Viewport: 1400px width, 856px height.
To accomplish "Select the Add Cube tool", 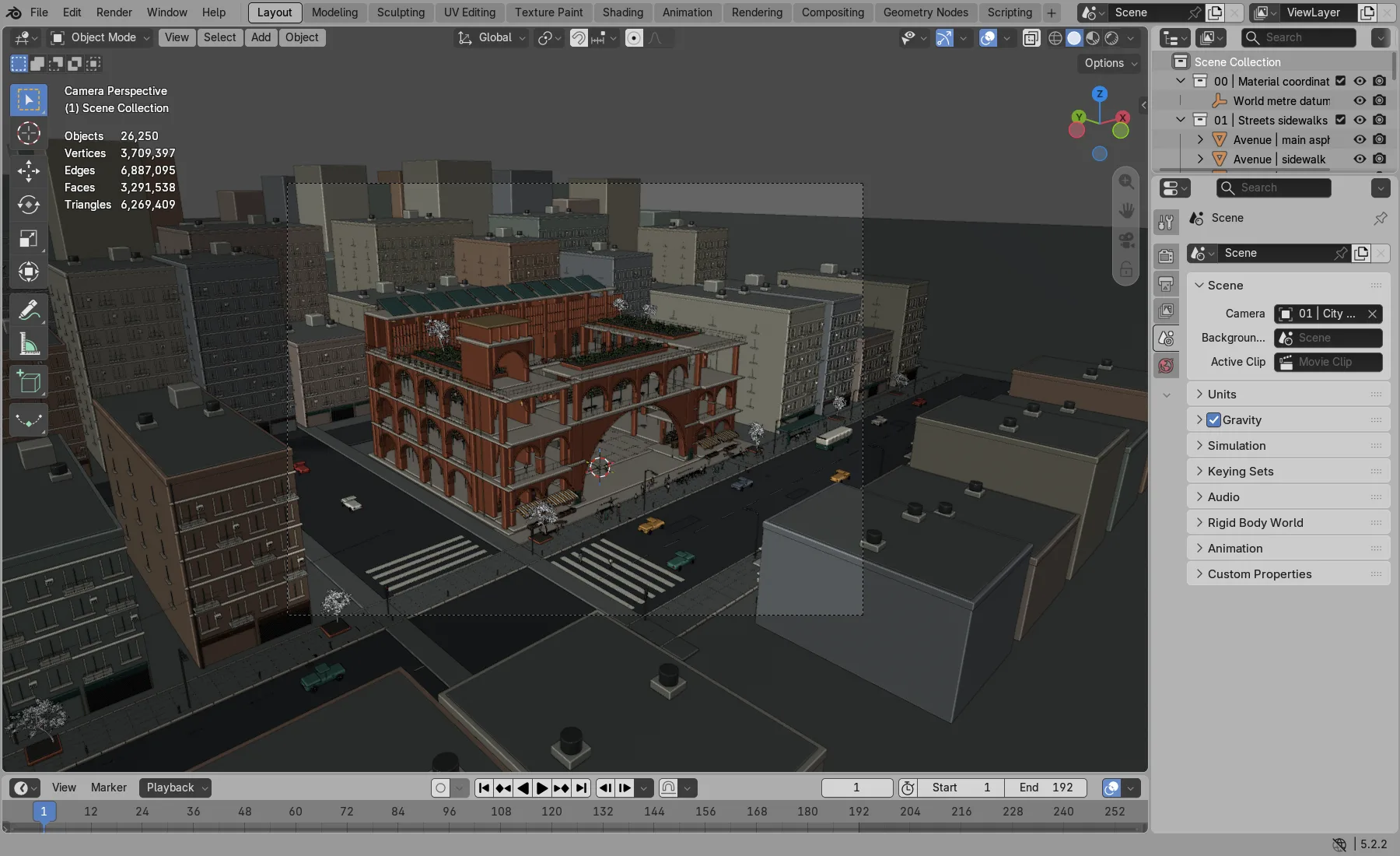I will pyautogui.click(x=29, y=382).
